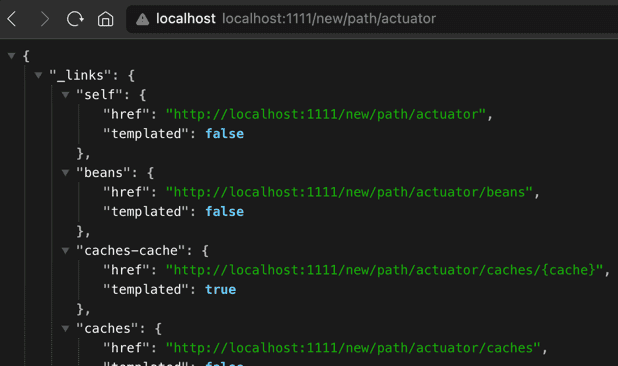Select the "href" key under caches-cache
618x366 pixels.
(x=126, y=270)
